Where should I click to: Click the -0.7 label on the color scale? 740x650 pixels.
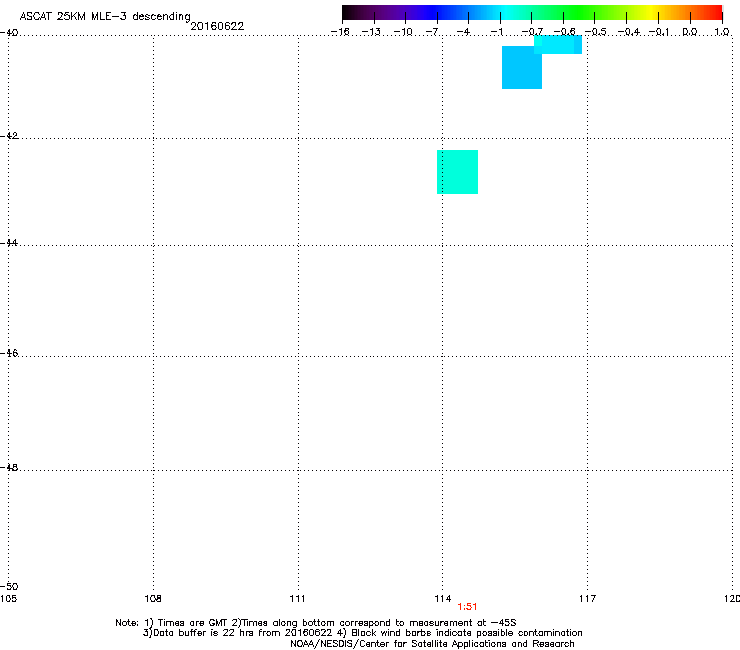coord(532,32)
